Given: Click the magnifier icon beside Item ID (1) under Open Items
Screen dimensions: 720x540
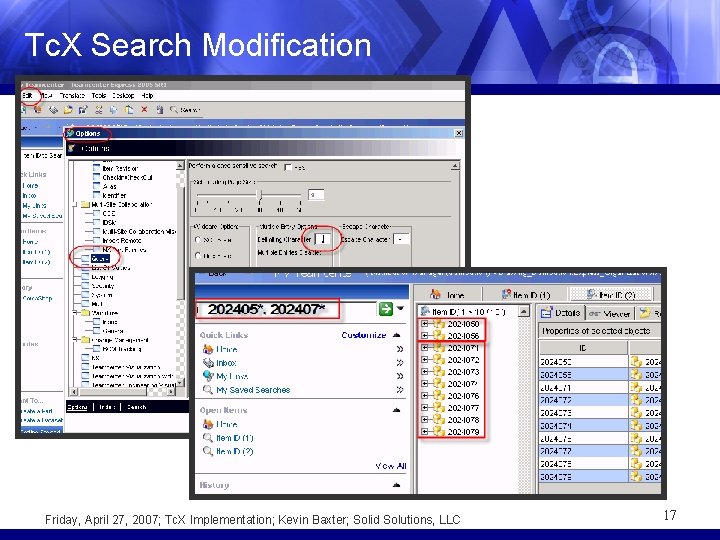Looking at the screenshot, I should coord(208,438).
